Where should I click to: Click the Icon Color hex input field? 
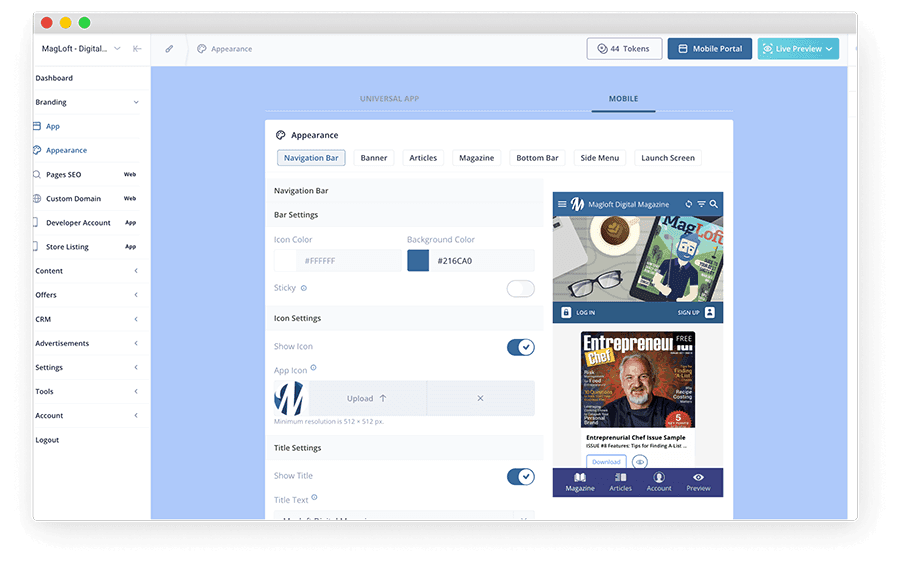[348, 261]
